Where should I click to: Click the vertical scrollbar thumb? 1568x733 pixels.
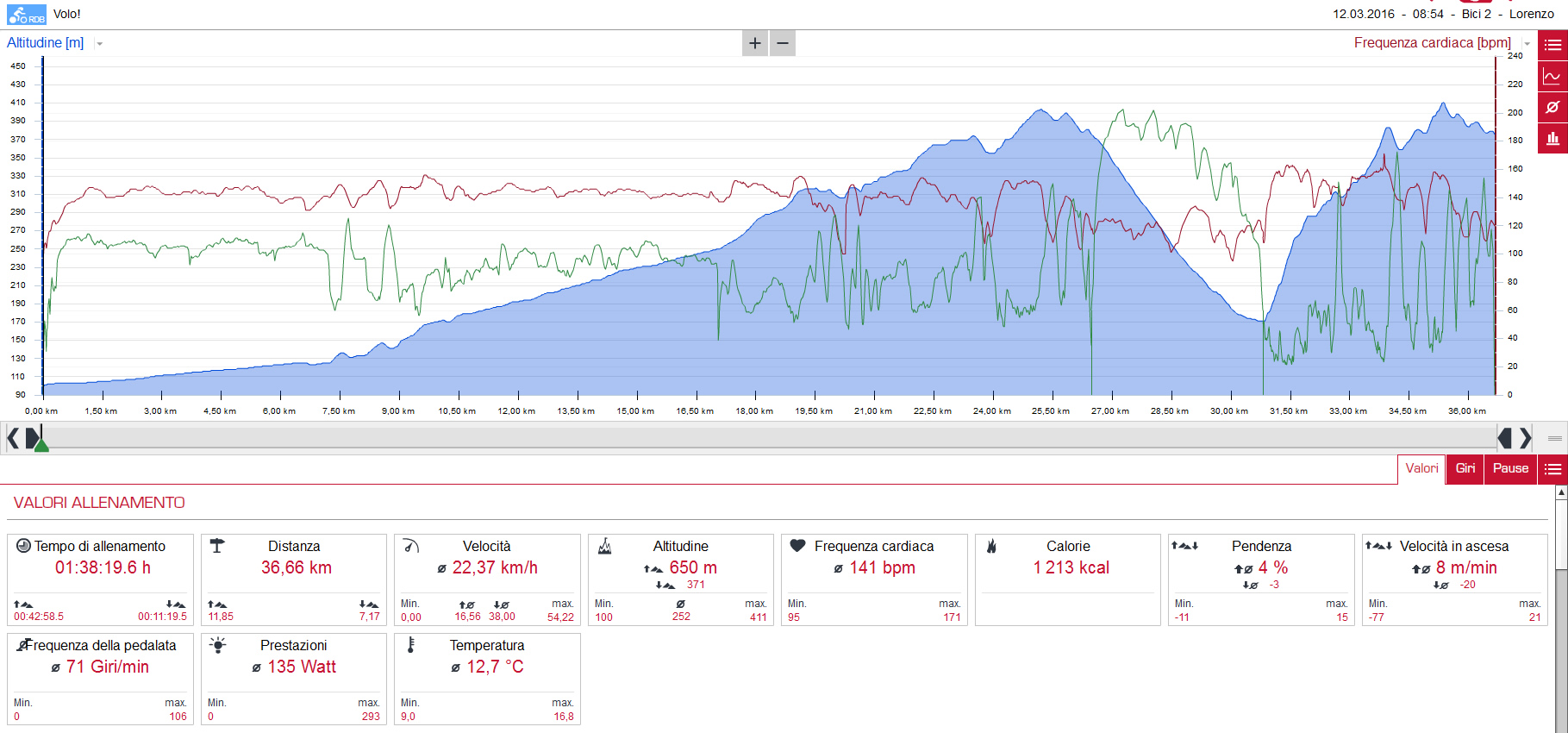(1561, 535)
